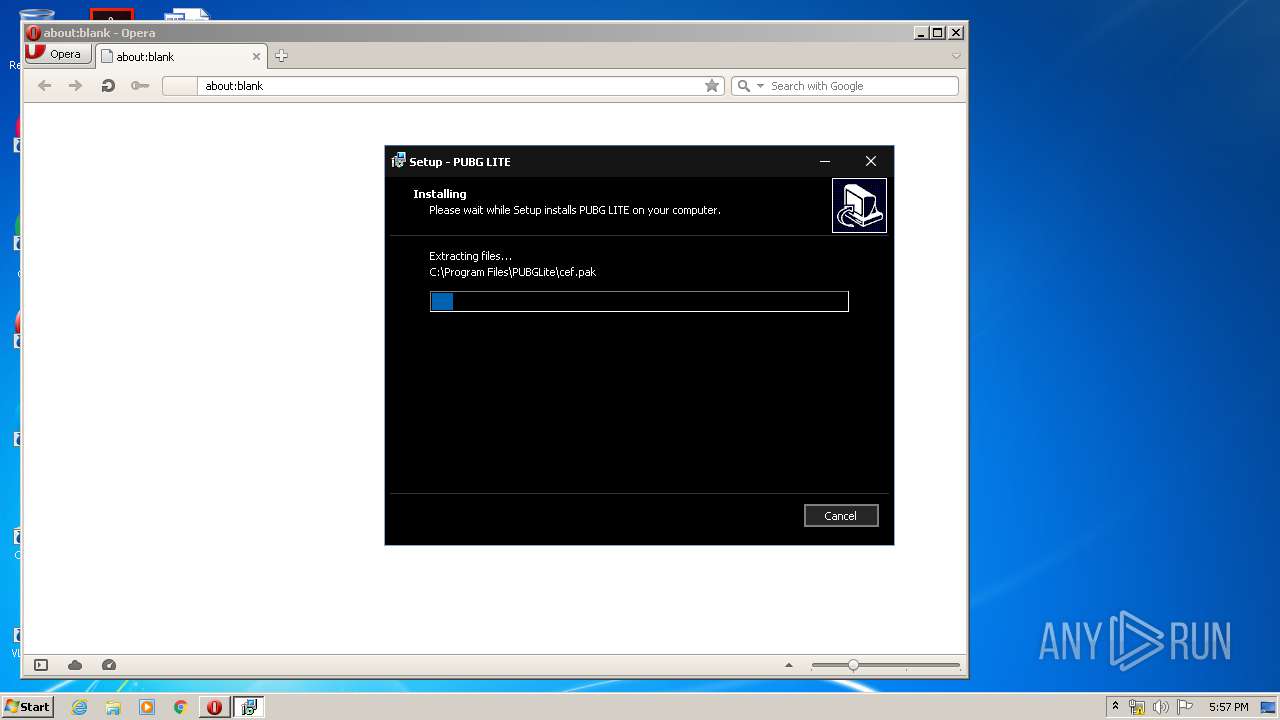Reload the page in Opera
Screen dimensions: 1280x720
(x=108, y=86)
